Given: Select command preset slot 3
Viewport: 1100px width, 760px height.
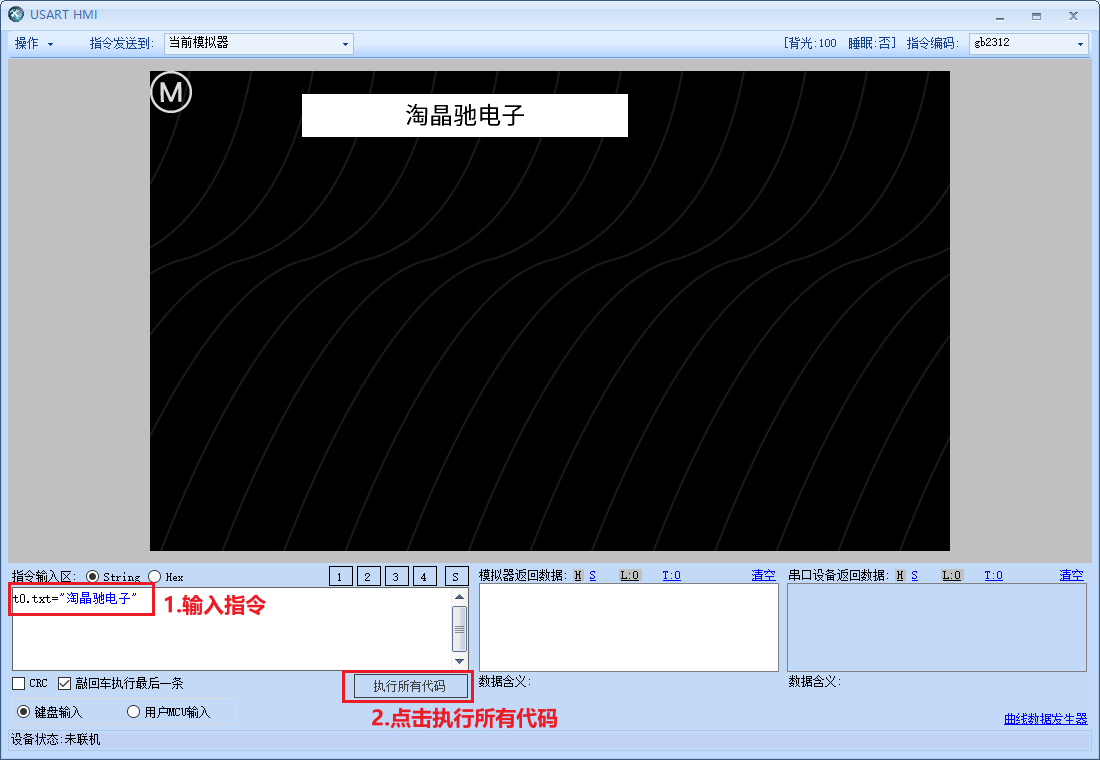Looking at the screenshot, I should (x=396, y=576).
